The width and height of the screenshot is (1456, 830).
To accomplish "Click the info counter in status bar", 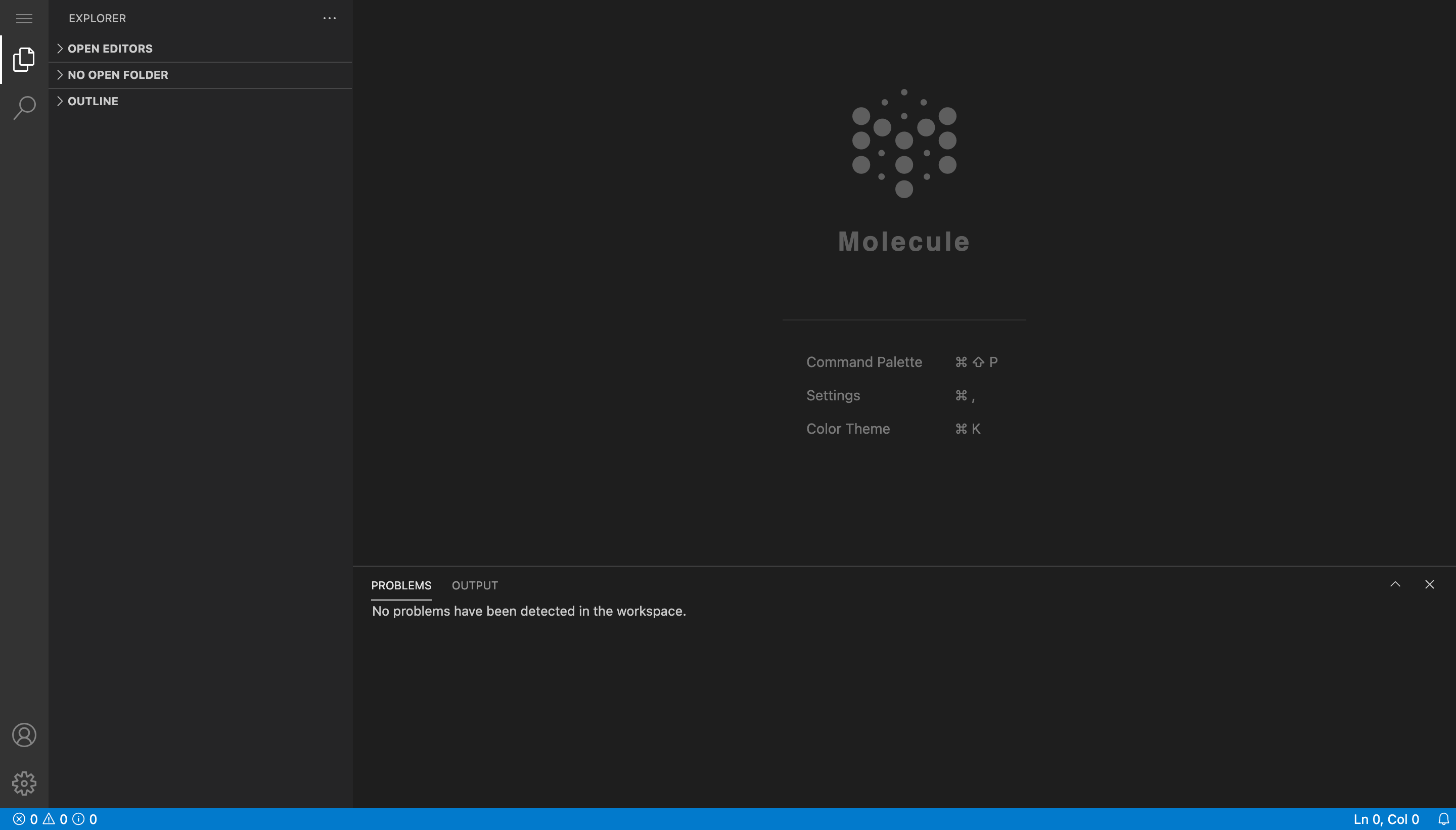I will (85, 819).
